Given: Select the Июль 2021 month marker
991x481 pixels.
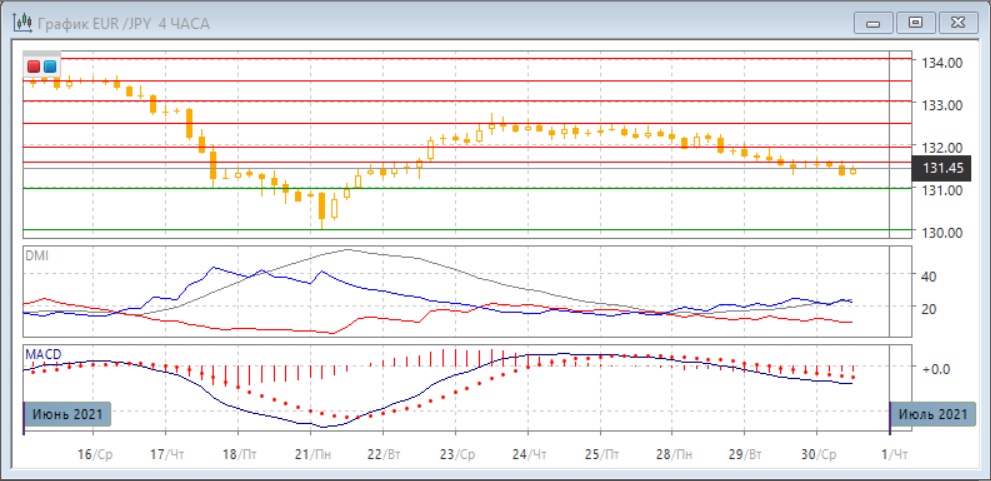Looking at the screenshot, I should point(932,413).
